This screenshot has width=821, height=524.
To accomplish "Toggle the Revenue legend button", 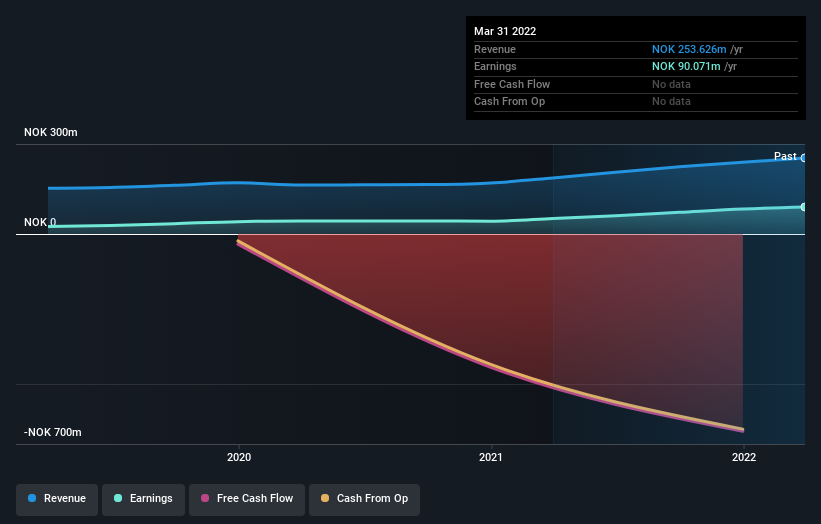I will [57, 499].
